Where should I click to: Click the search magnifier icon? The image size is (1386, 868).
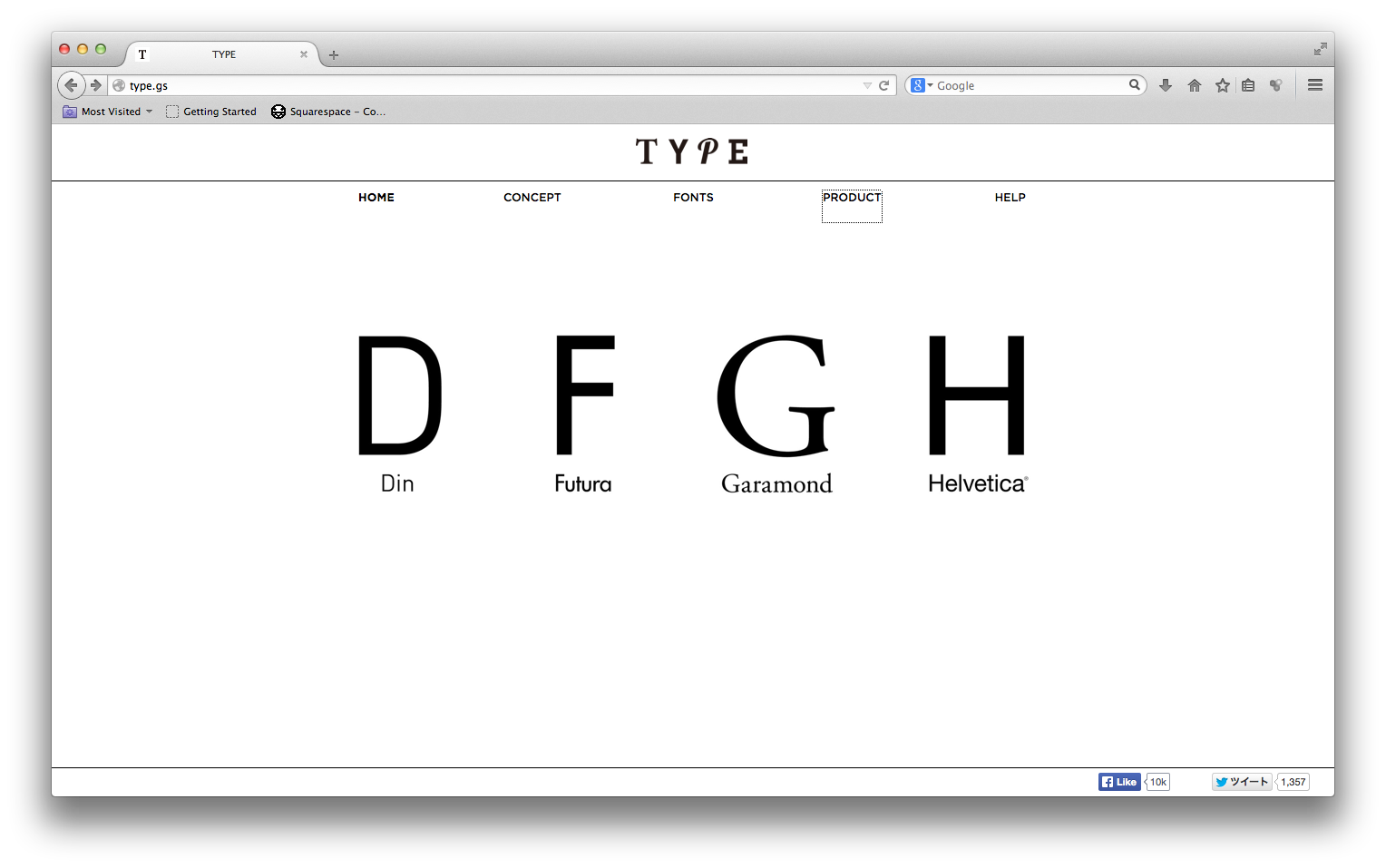tap(1135, 84)
